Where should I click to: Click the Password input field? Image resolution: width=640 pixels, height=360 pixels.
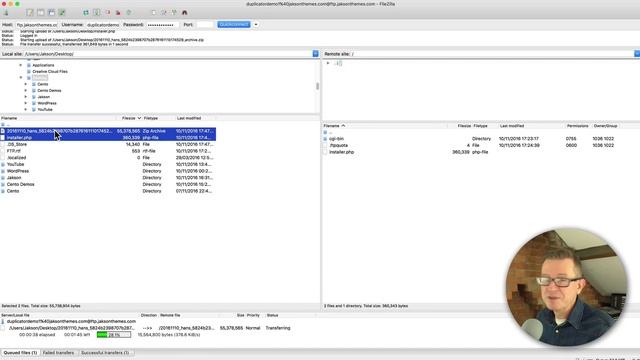162,25
